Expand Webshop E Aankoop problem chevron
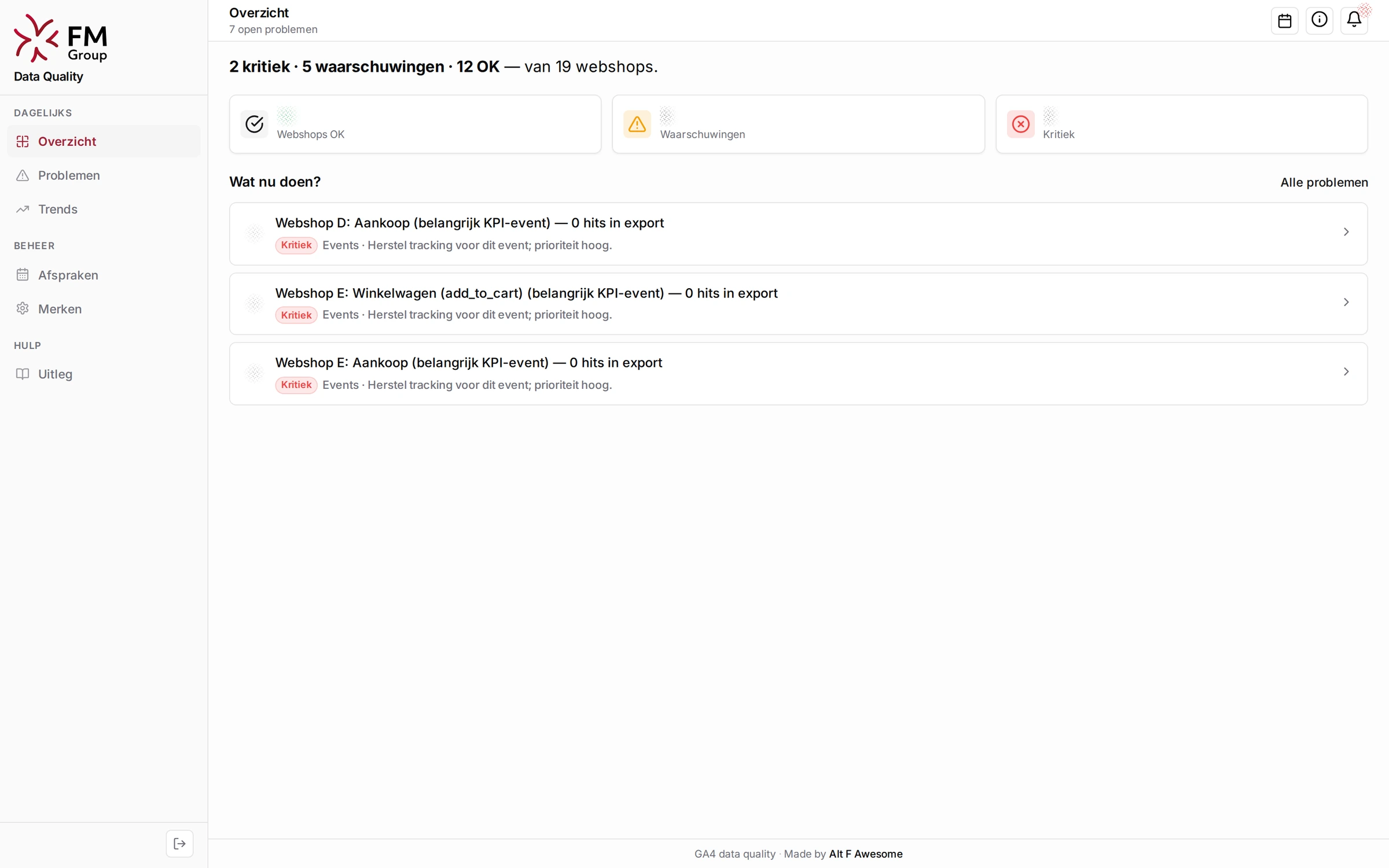This screenshot has height=868, width=1389. [x=1346, y=372]
